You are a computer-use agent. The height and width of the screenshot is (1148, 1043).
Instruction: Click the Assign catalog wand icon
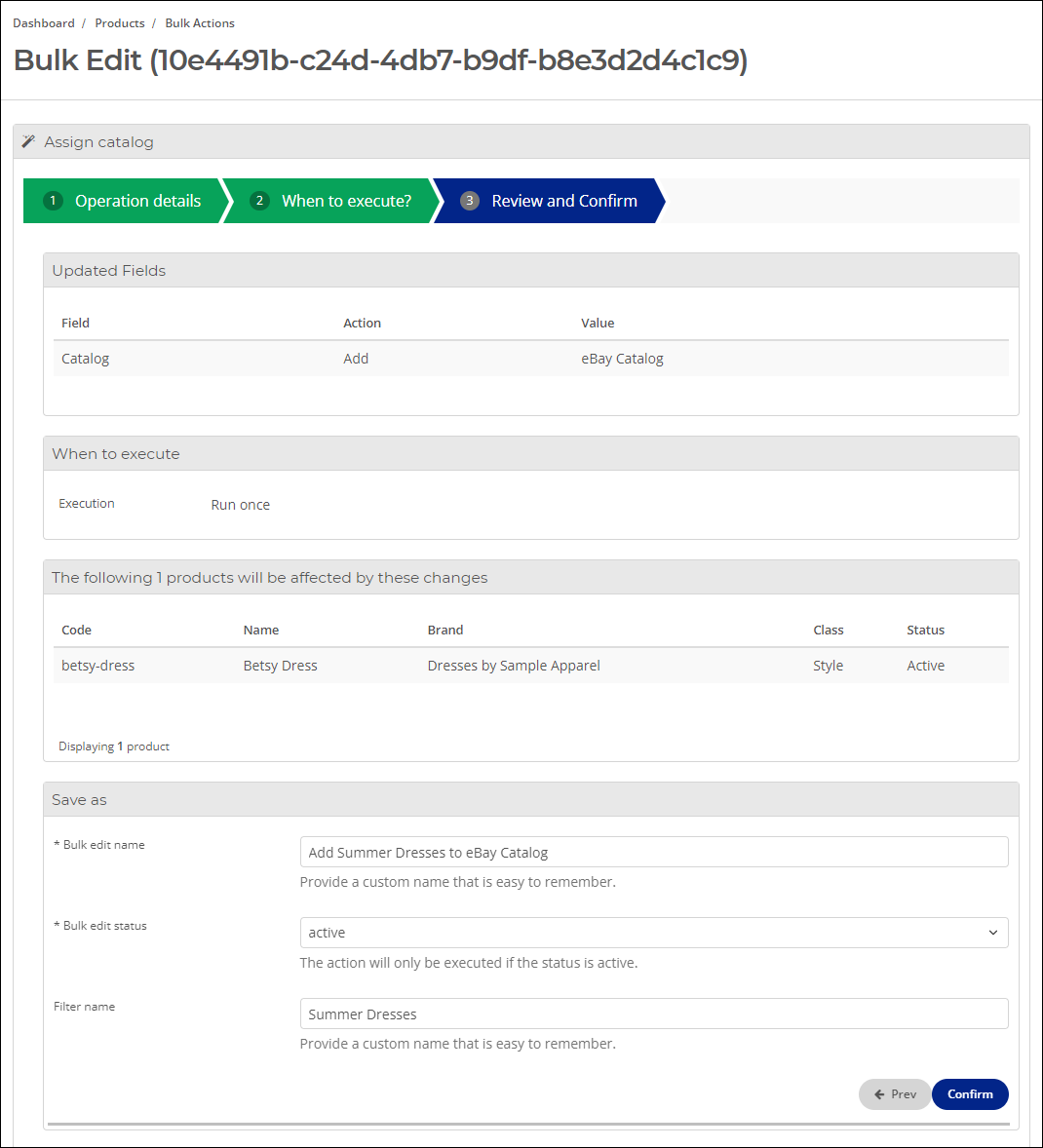point(28,141)
